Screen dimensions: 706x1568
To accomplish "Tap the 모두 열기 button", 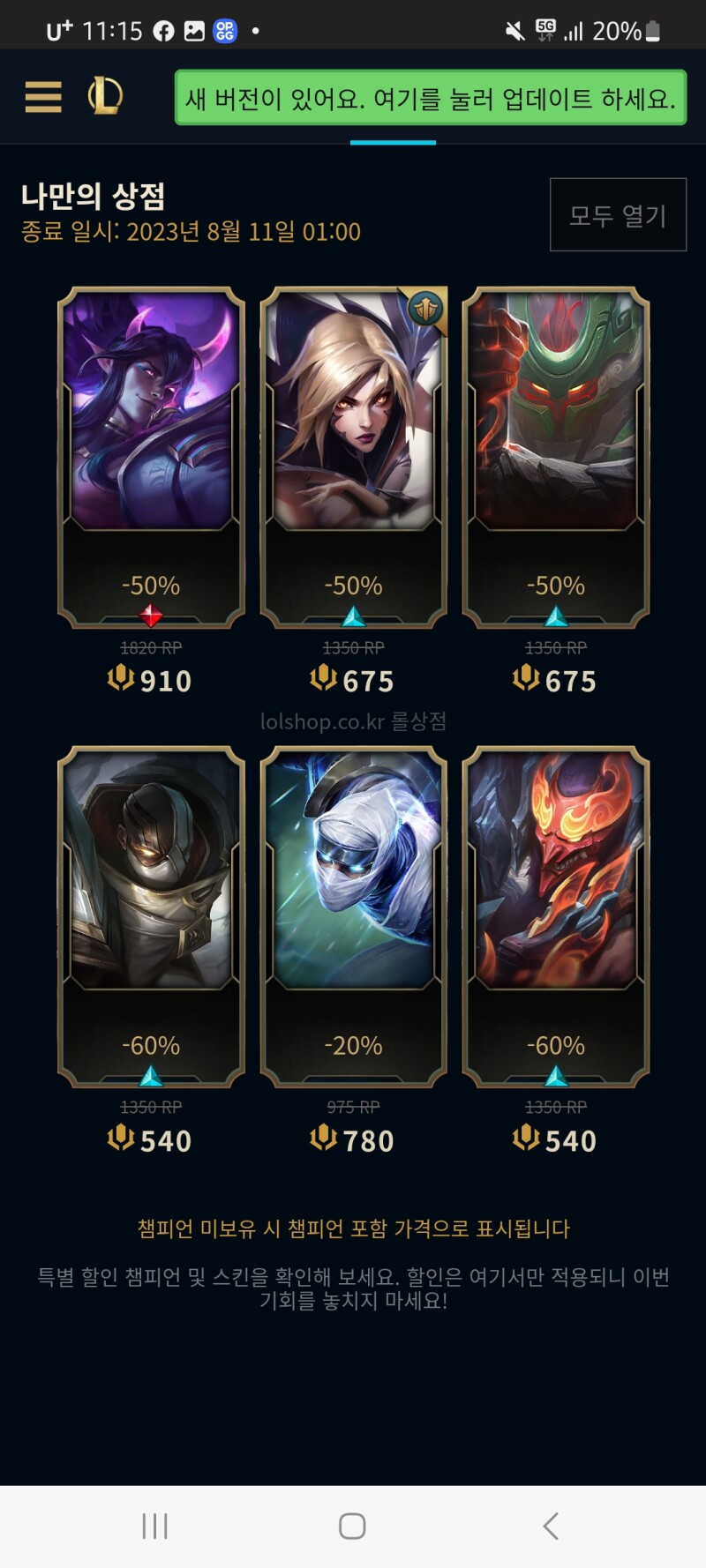I will point(618,215).
